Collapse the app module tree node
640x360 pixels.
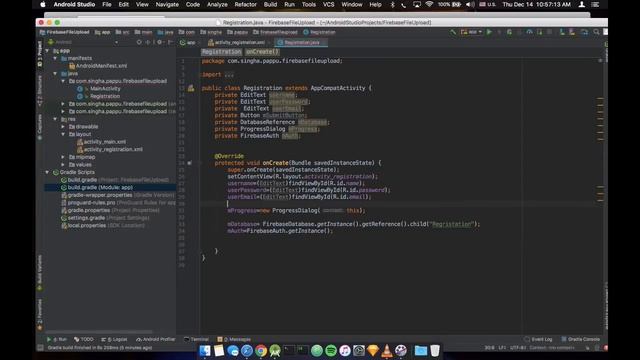[47, 51]
